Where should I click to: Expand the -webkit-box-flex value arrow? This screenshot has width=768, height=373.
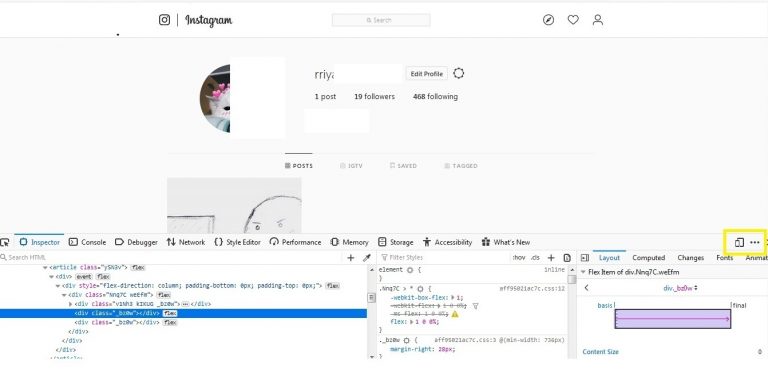453,297
